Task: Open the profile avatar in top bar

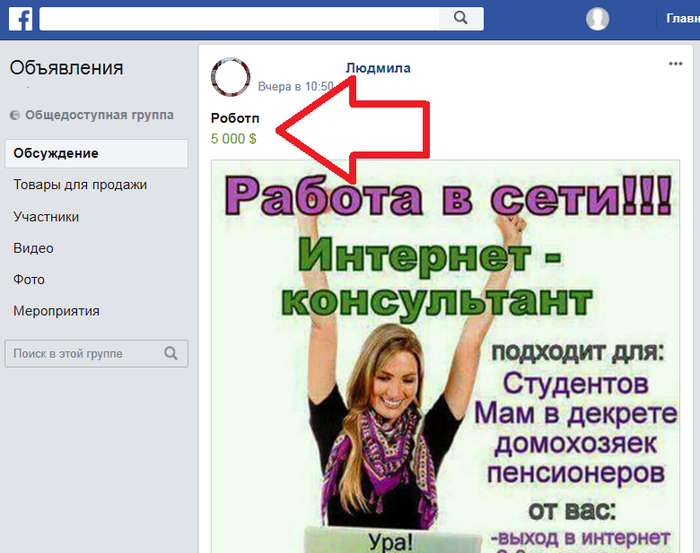Action: pos(598,19)
